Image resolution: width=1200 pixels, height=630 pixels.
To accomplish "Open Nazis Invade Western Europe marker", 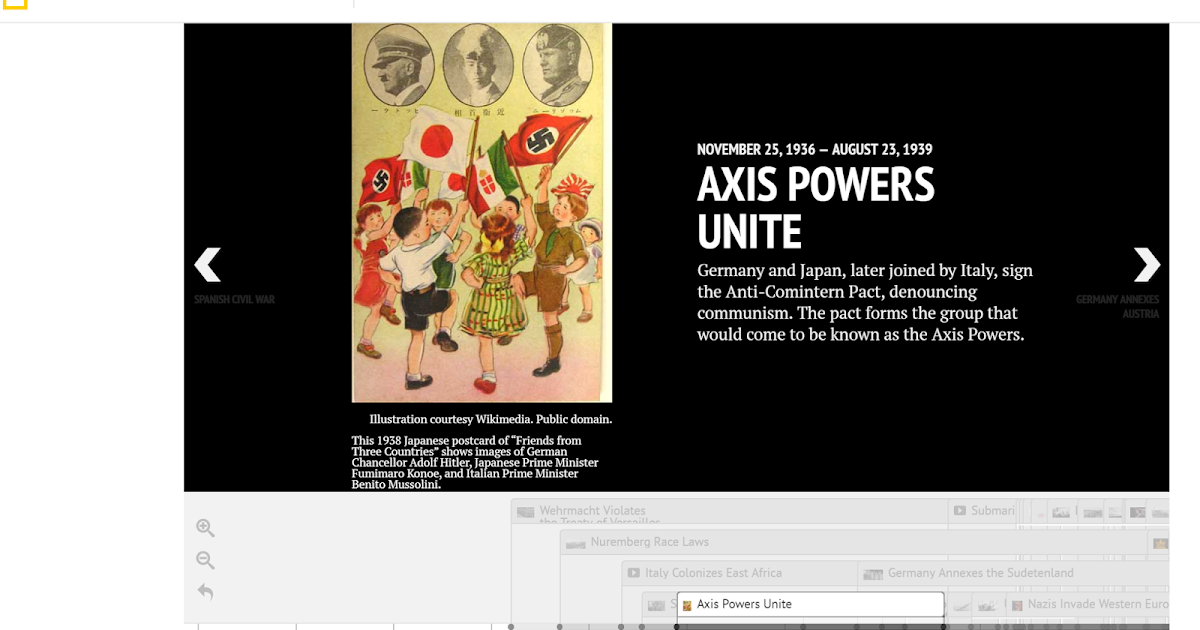I will (1088, 605).
